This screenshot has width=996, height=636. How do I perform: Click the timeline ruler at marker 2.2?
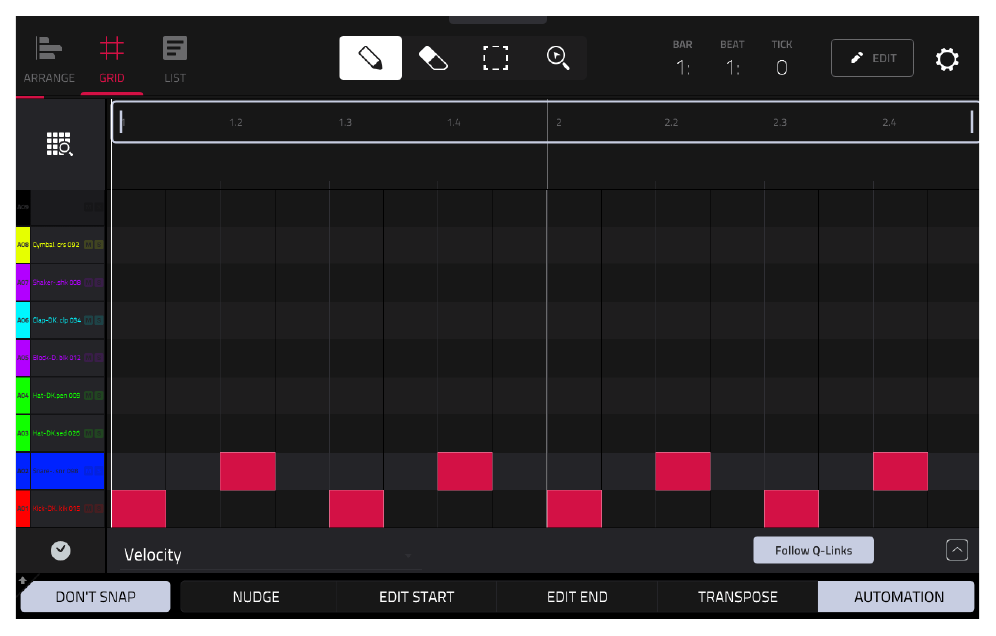[671, 122]
